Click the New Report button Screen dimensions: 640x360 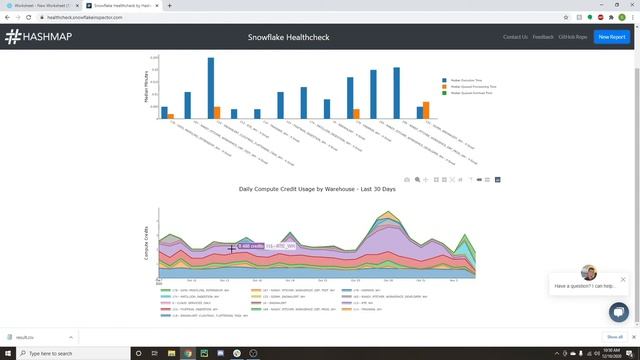(611, 37)
